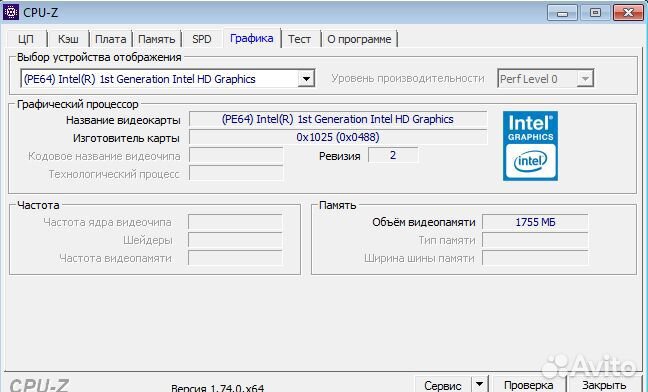Open the Тест tab
This screenshot has width=648, height=392.
click(x=299, y=39)
